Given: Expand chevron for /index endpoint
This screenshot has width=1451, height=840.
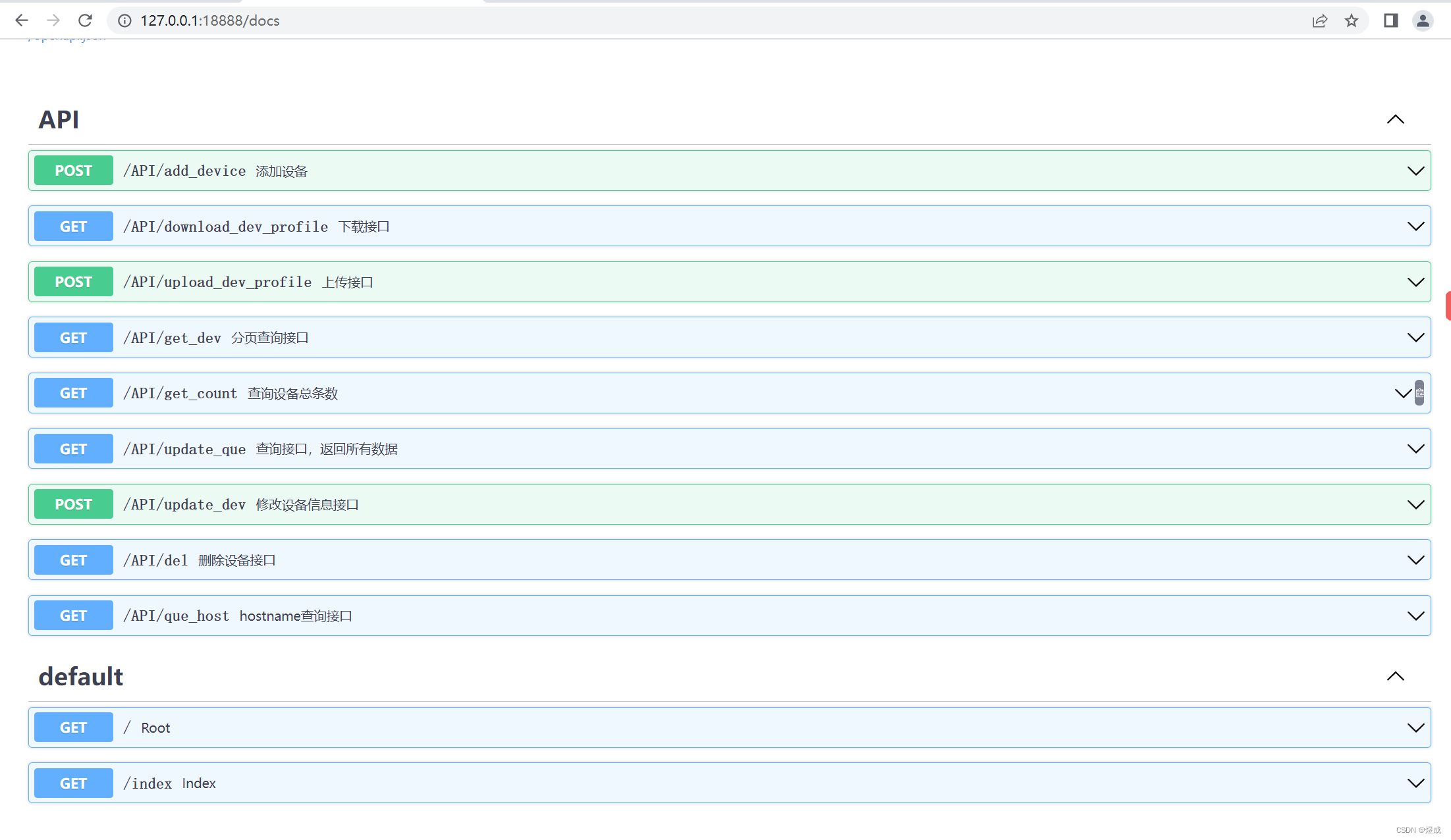Looking at the screenshot, I should [1415, 783].
